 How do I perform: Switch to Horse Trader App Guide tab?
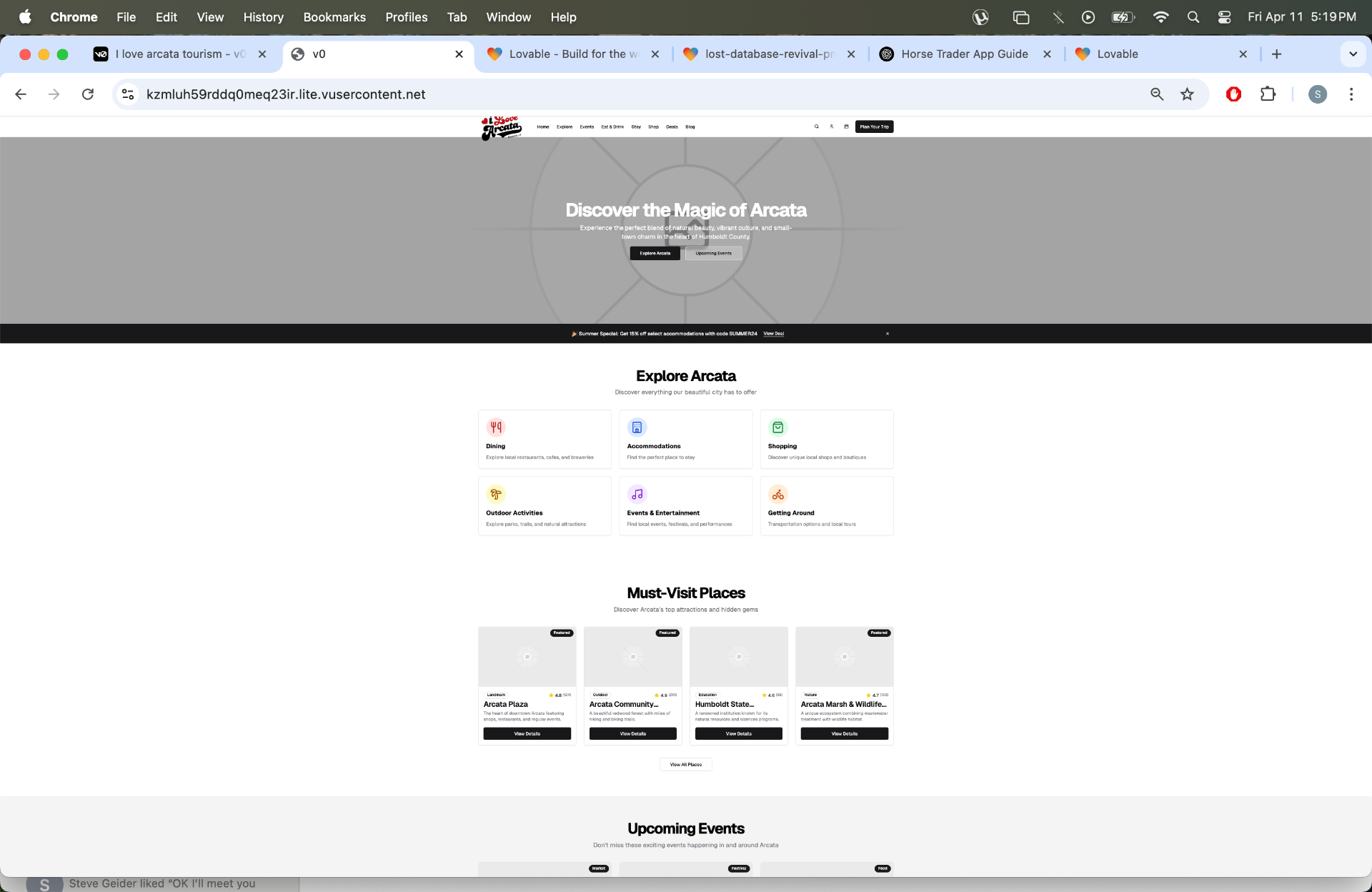click(x=963, y=54)
